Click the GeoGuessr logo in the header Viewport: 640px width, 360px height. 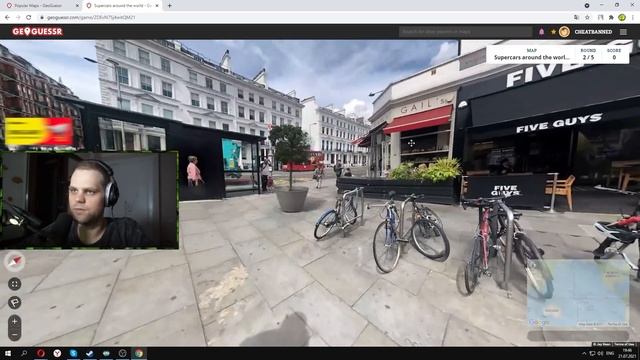tap(37, 31)
